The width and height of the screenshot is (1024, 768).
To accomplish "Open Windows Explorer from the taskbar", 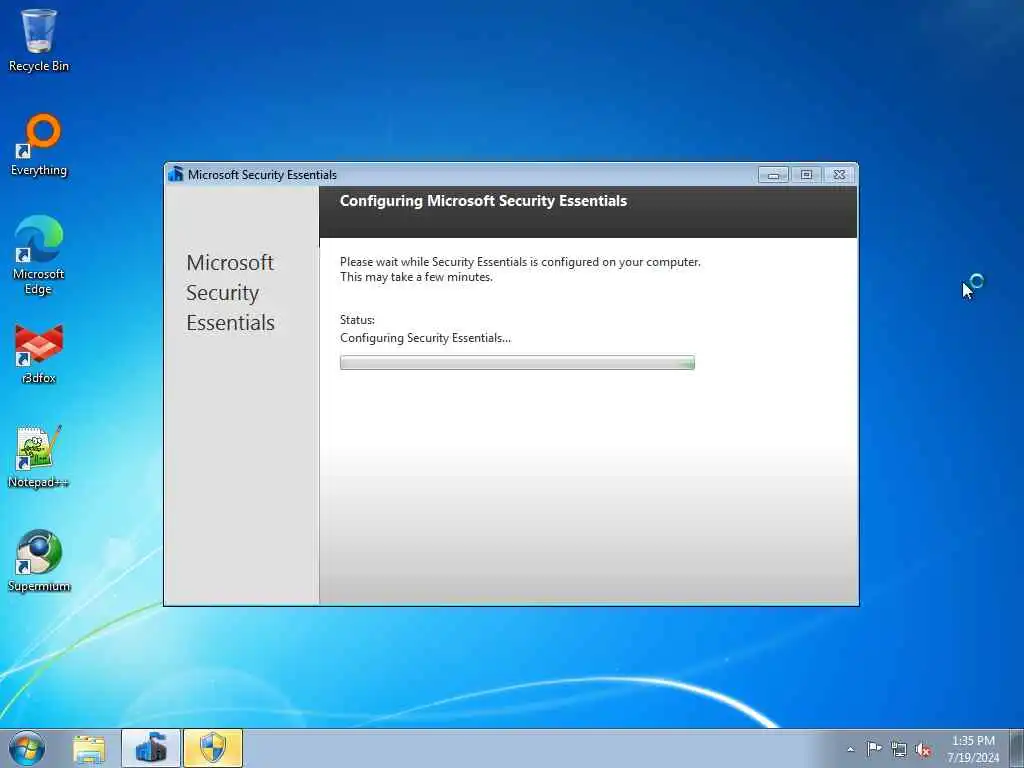I will (x=89, y=749).
